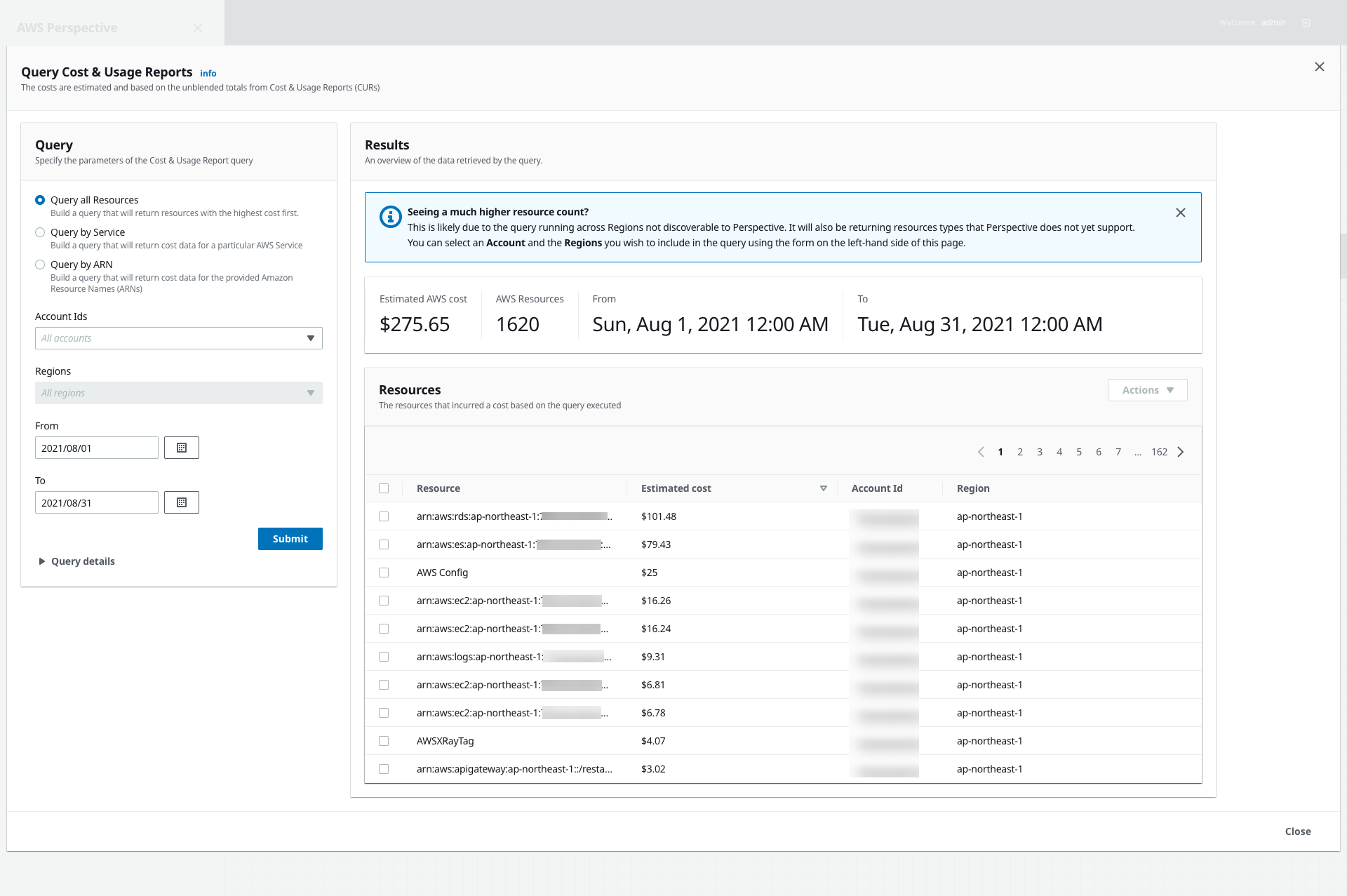The height and width of the screenshot is (896, 1347).
Task: Click the Resource column header
Action: click(438, 488)
